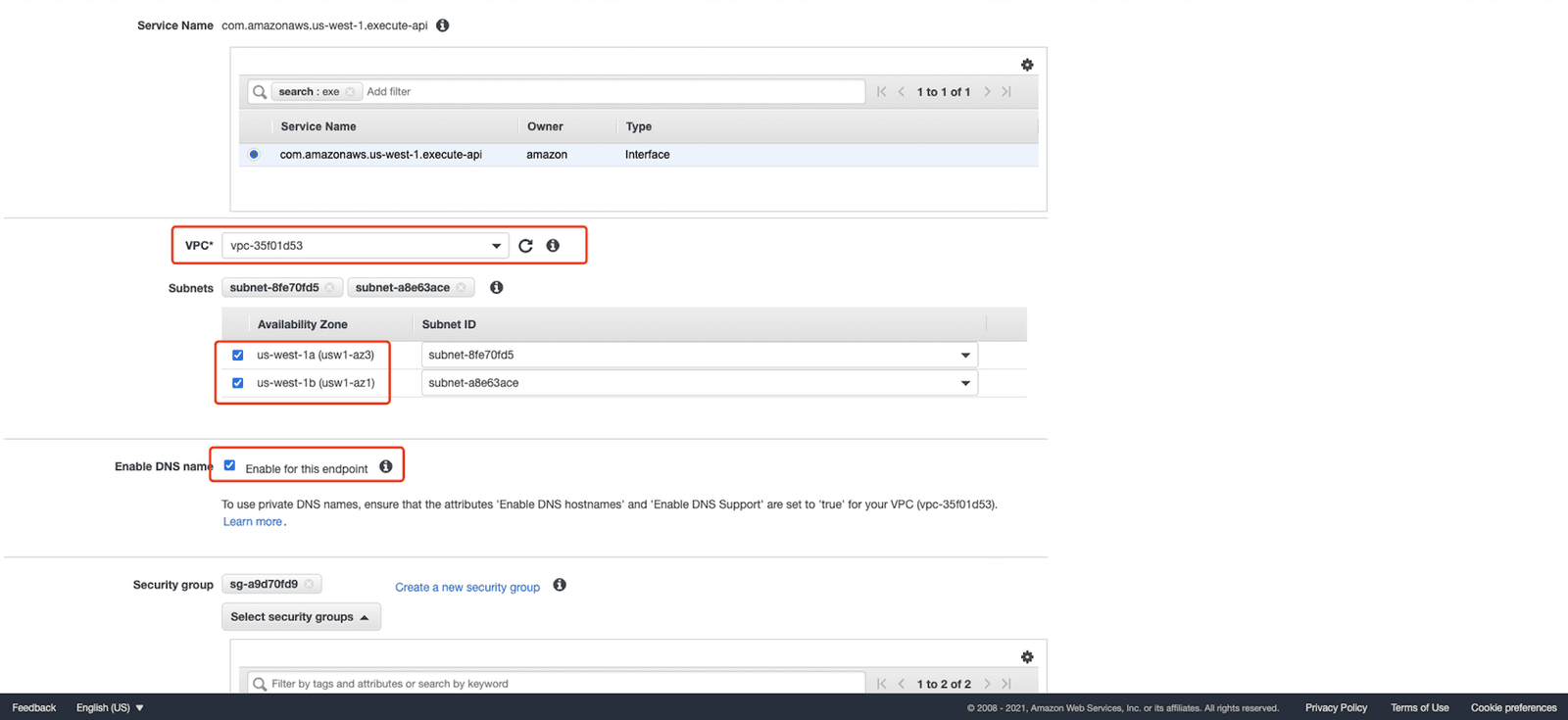Sort by Service Name column header

pos(318,126)
